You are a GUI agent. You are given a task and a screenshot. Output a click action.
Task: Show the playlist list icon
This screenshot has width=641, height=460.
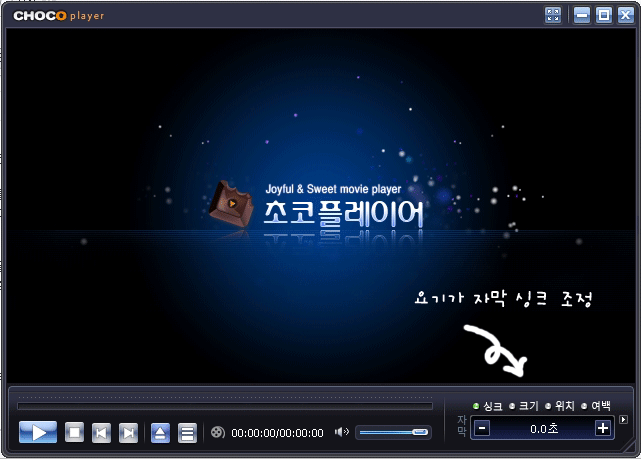(x=187, y=433)
